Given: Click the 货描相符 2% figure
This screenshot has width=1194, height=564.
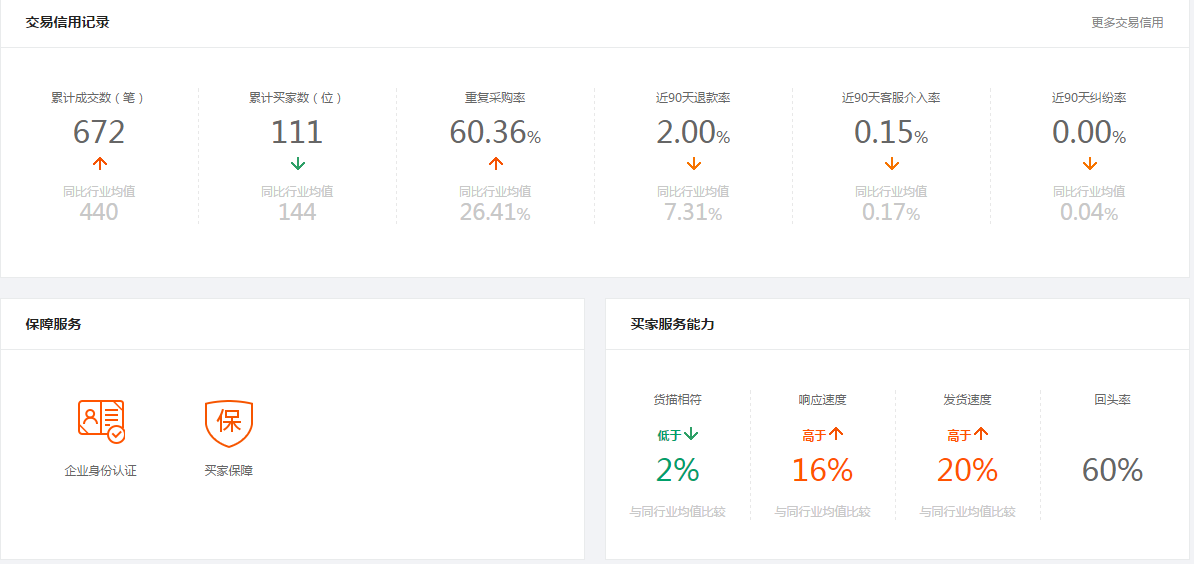Looking at the screenshot, I should coord(677,470).
